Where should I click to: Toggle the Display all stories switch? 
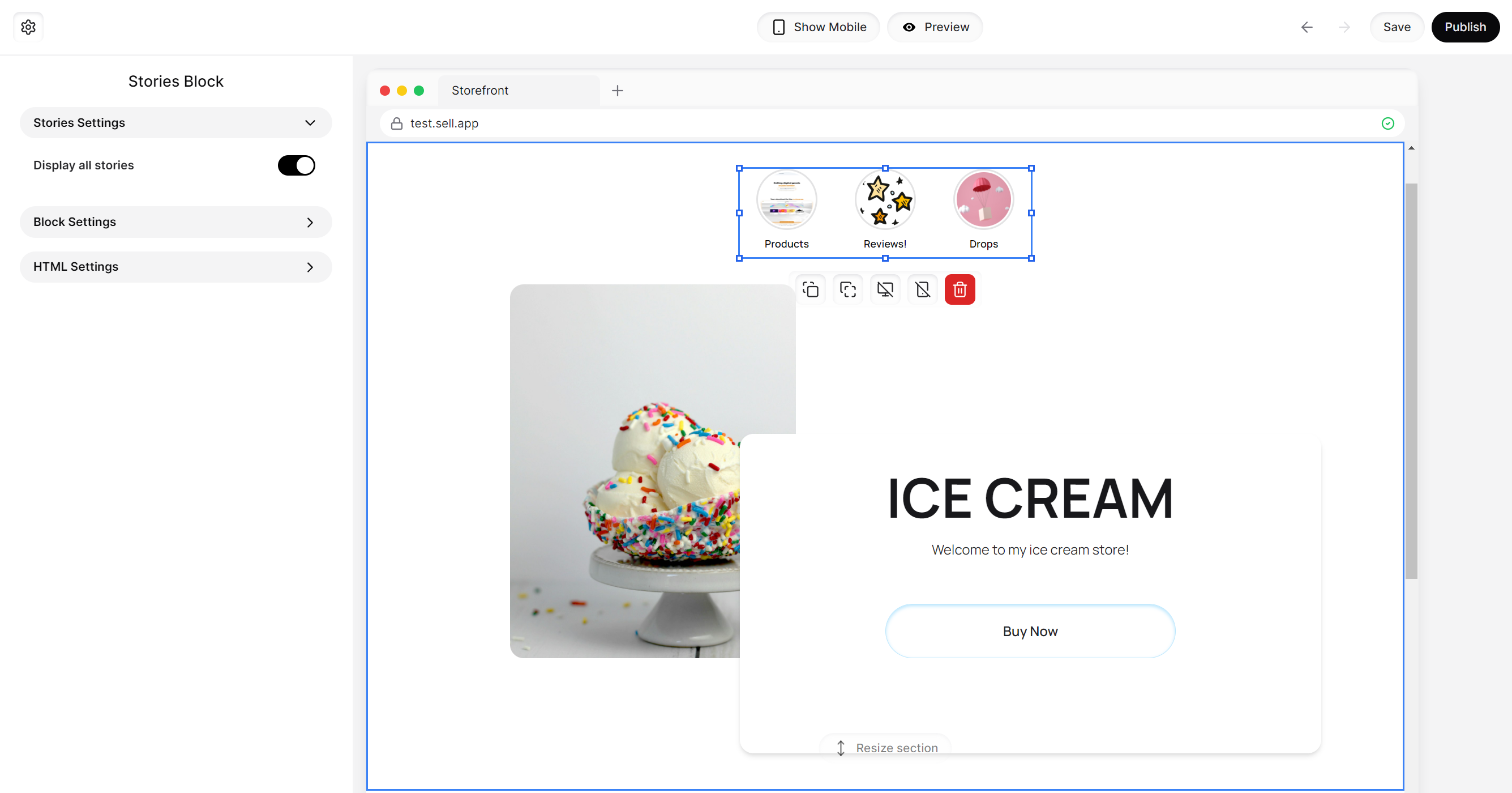pyautogui.click(x=297, y=165)
